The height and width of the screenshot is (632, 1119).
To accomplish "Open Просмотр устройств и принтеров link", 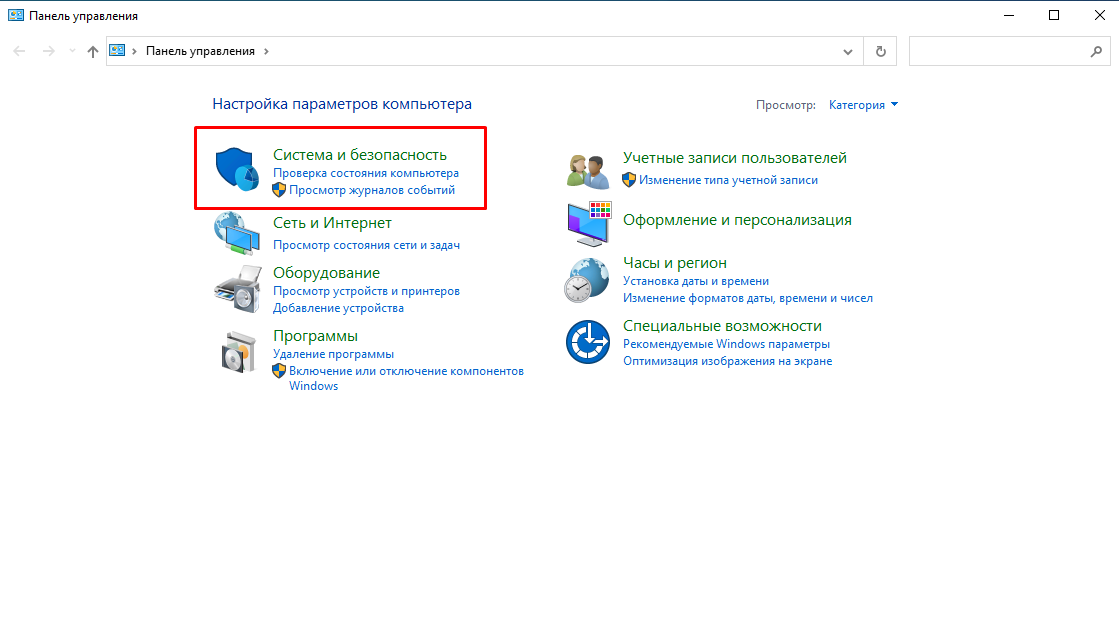I will (367, 291).
